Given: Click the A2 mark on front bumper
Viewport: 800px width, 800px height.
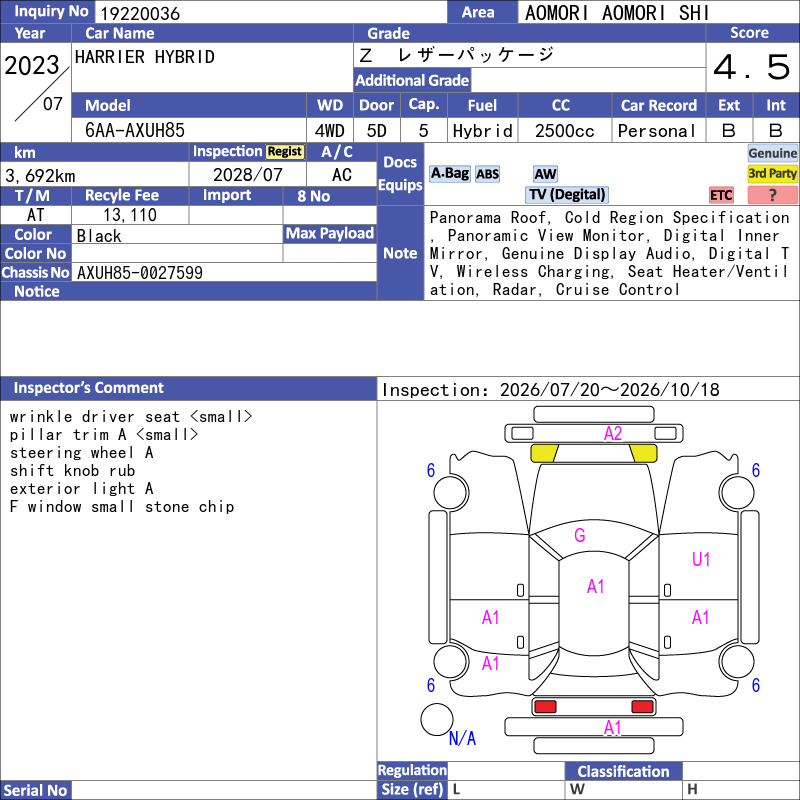Looking at the screenshot, I should click(x=613, y=434).
